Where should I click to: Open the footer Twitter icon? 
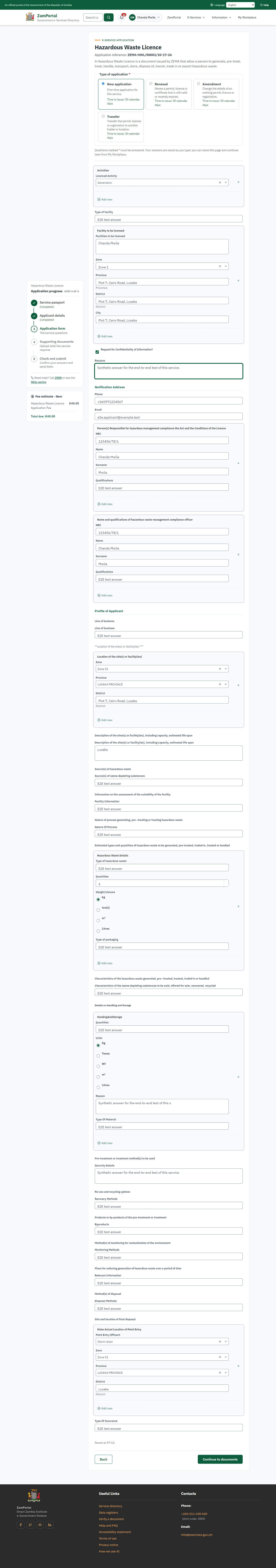30,1525
